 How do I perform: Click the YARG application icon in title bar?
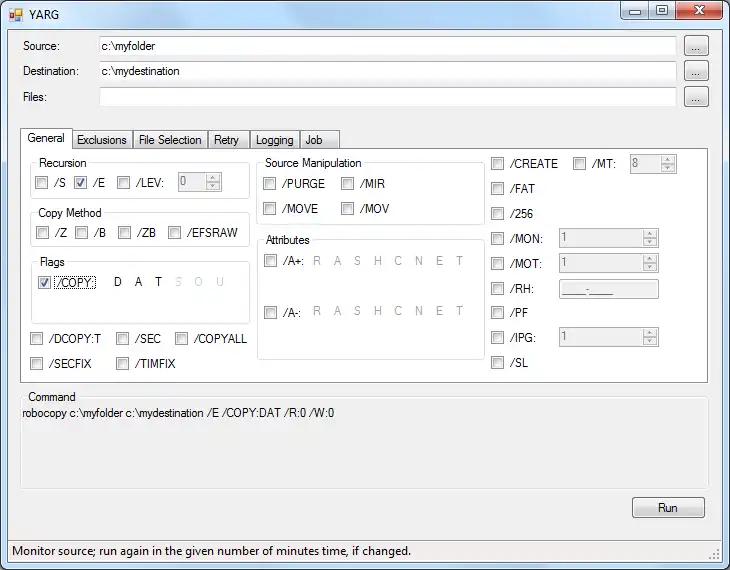coord(15,15)
